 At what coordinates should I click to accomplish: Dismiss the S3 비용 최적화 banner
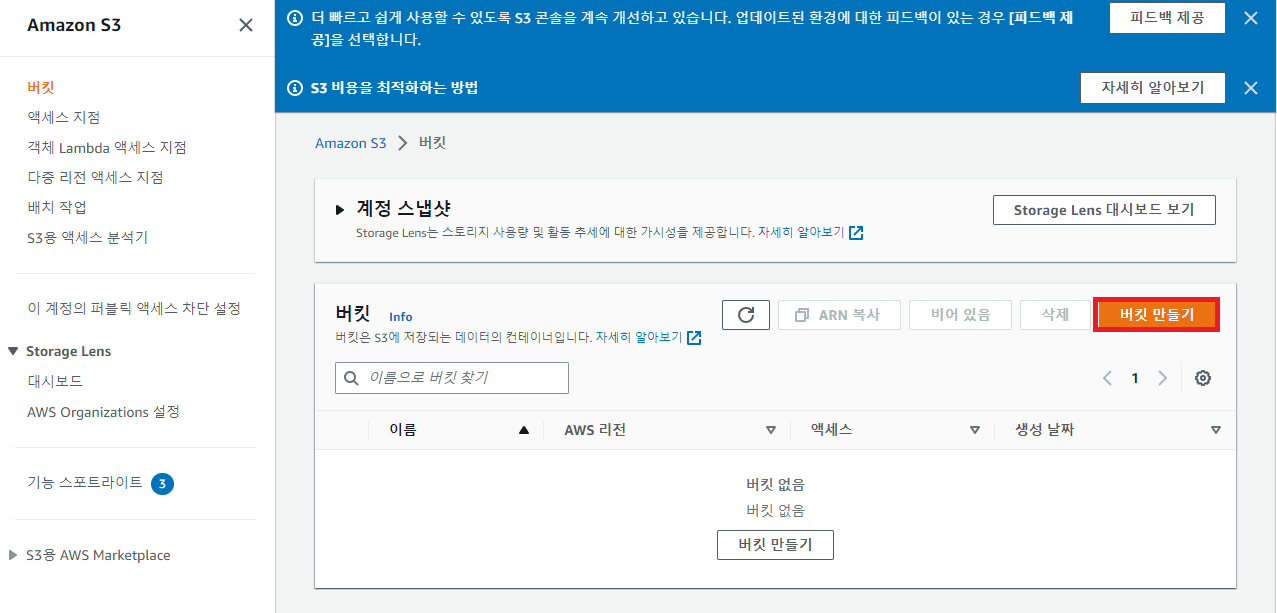(x=1250, y=88)
